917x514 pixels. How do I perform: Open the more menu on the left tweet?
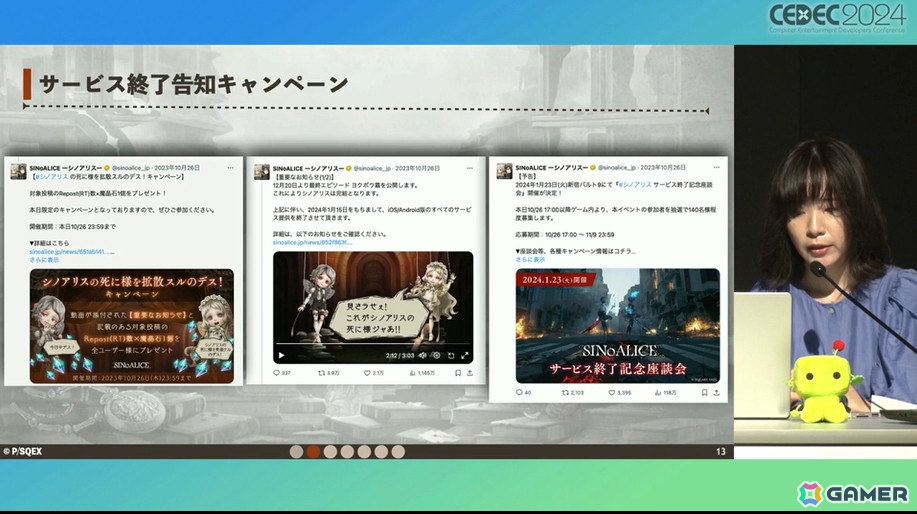(x=230, y=168)
